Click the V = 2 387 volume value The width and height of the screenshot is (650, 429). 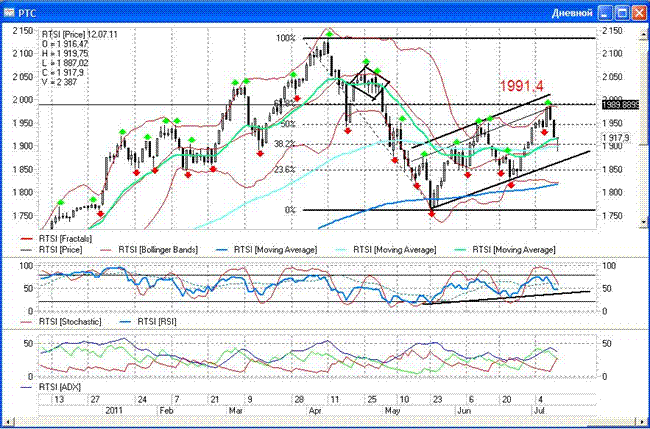point(59,82)
